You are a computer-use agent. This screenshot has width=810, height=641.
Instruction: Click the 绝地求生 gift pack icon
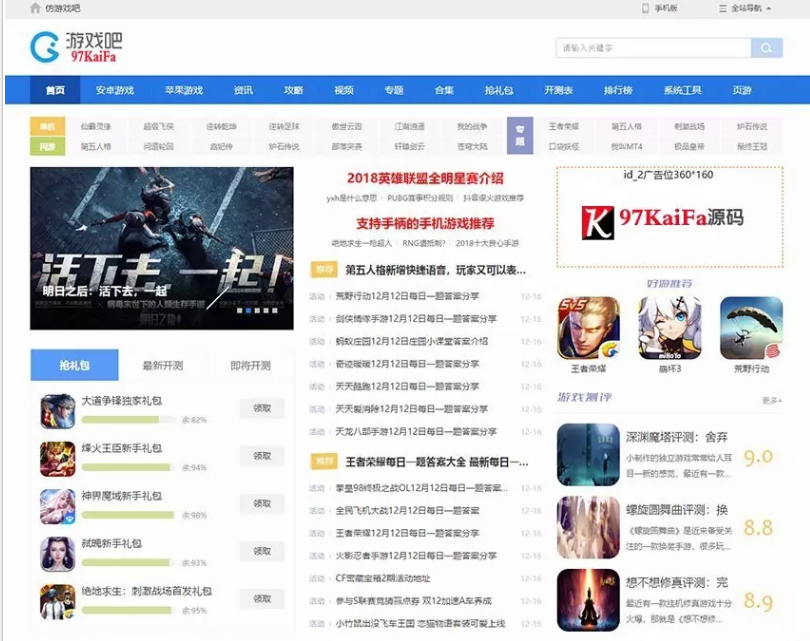pyautogui.click(x=58, y=602)
